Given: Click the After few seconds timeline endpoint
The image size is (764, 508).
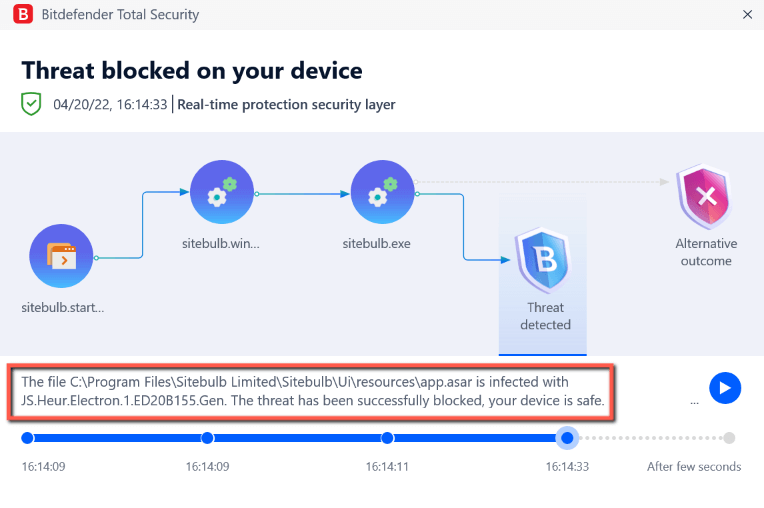Looking at the screenshot, I should 729,438.
